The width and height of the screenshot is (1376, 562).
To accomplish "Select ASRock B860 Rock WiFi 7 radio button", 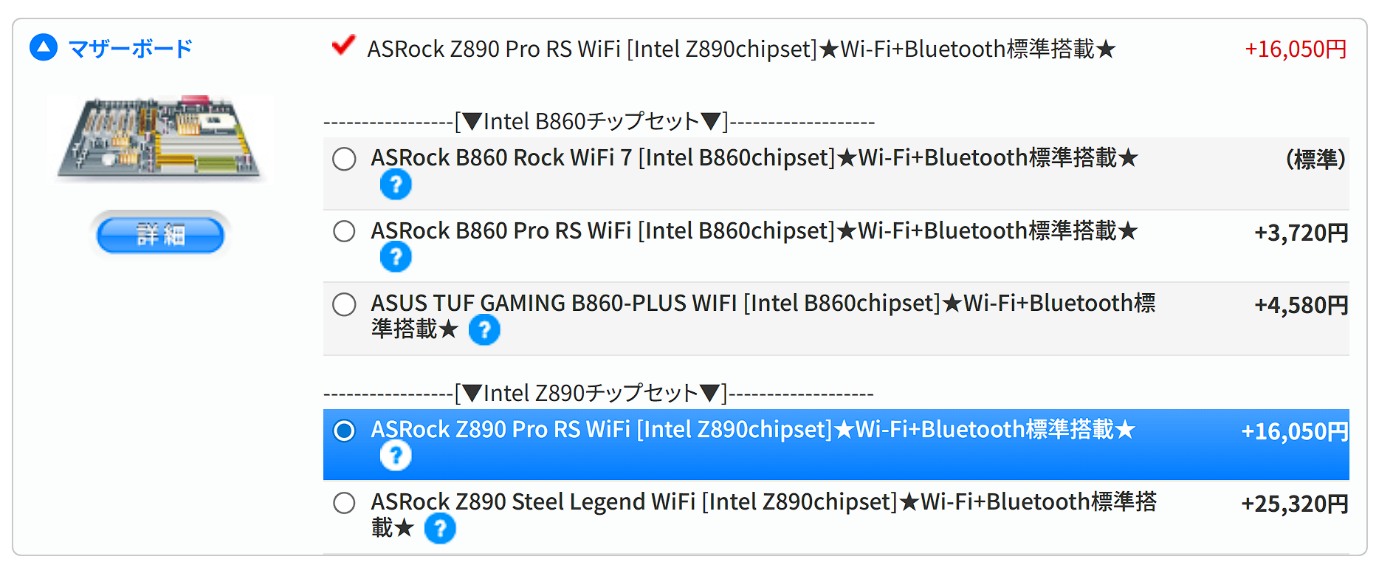I will tap(344, 159).
